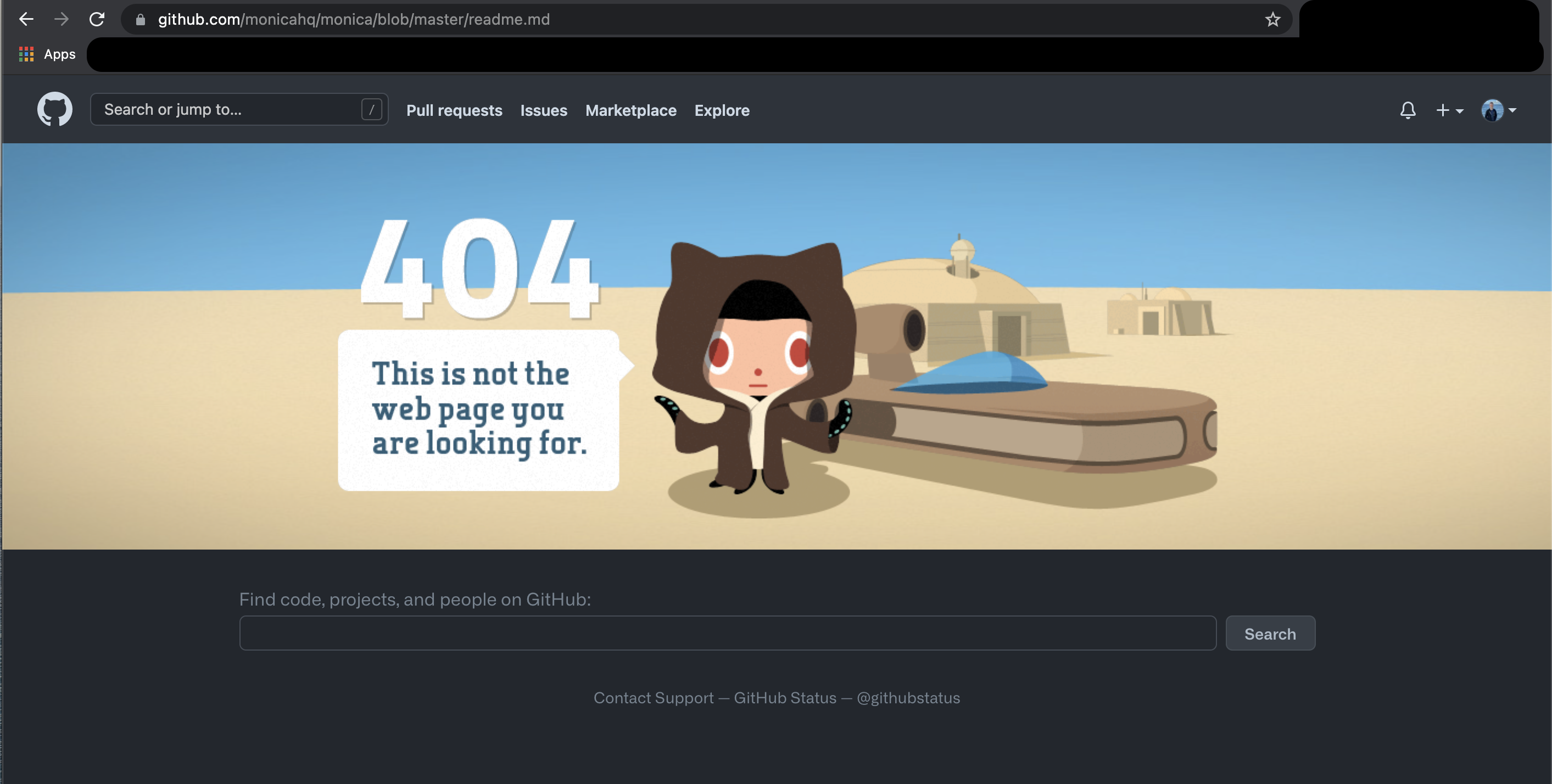
Task: Open the Issues section
Action: 543,110
